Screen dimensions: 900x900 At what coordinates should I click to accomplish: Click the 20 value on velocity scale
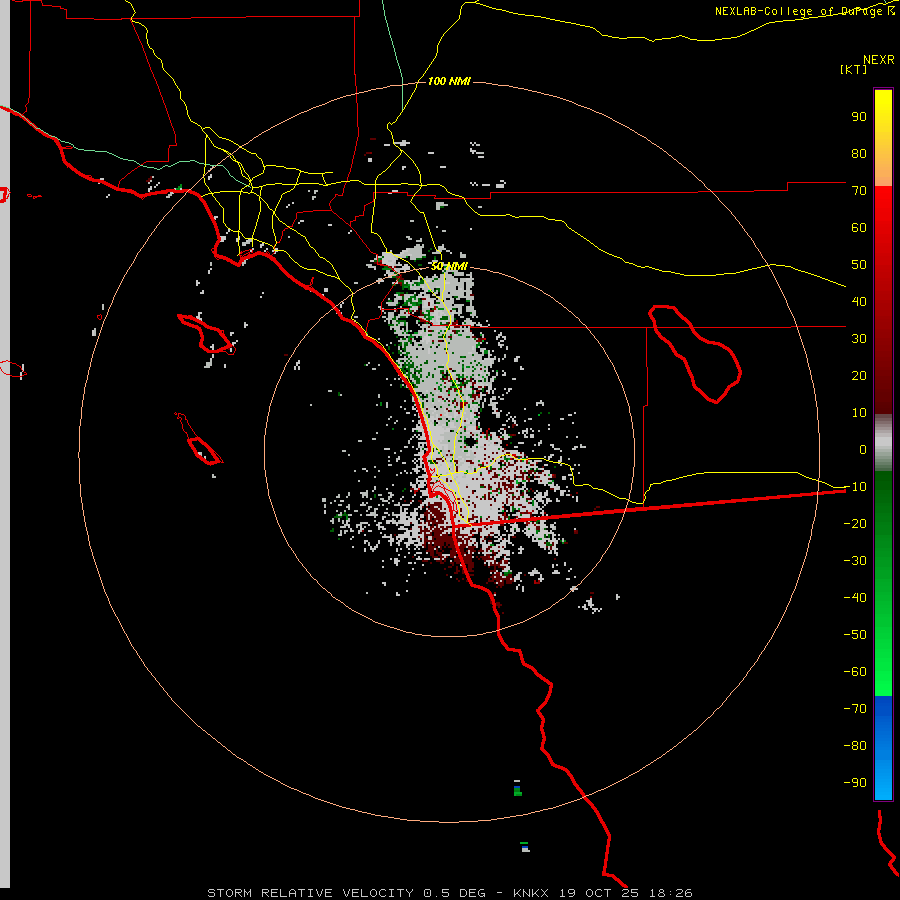click(x=859, y=375)
